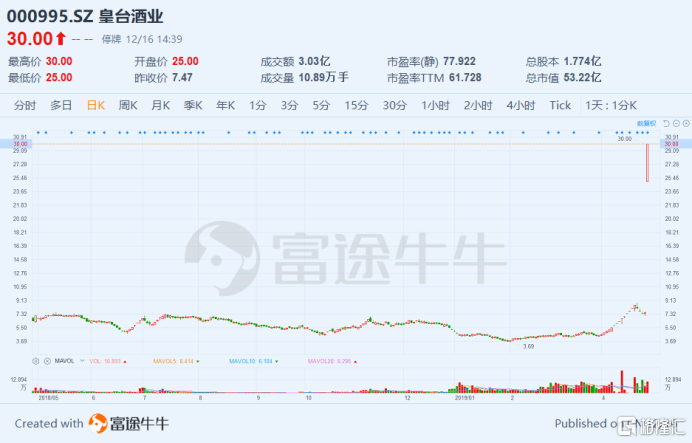The height and width of the screenshot is (443, 692).
Task: Click the 2018/05 date label on time axis
Action: tap(49, 398)
